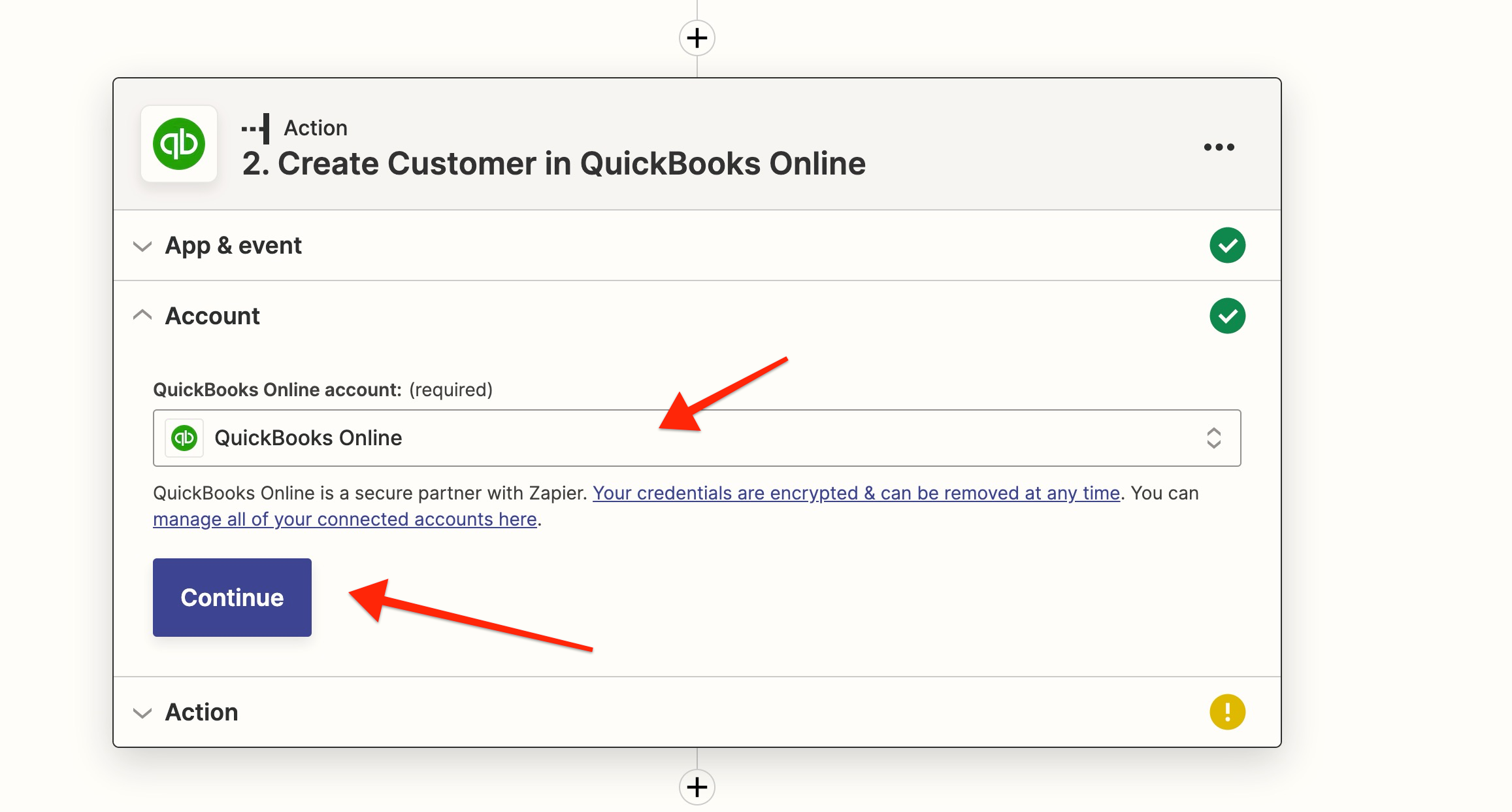Click the Action section title at bottom
The image size is (1512, 812).
tap(201, 712)
